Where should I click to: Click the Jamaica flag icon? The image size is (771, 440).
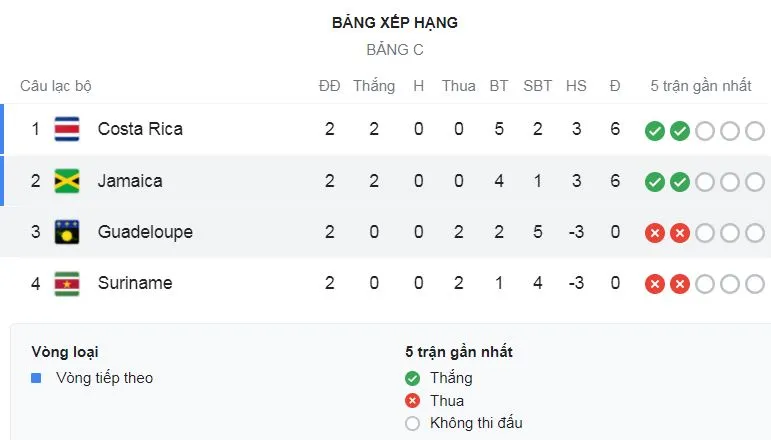point(67,181)
